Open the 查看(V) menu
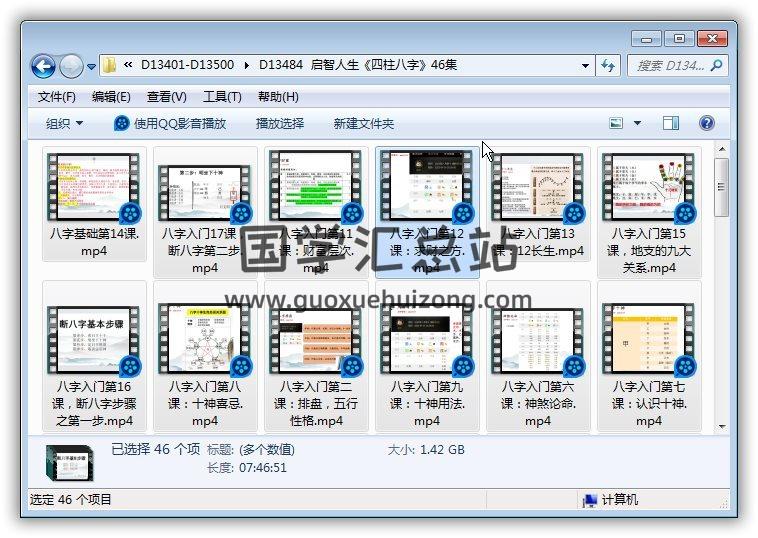 (166, 97)
